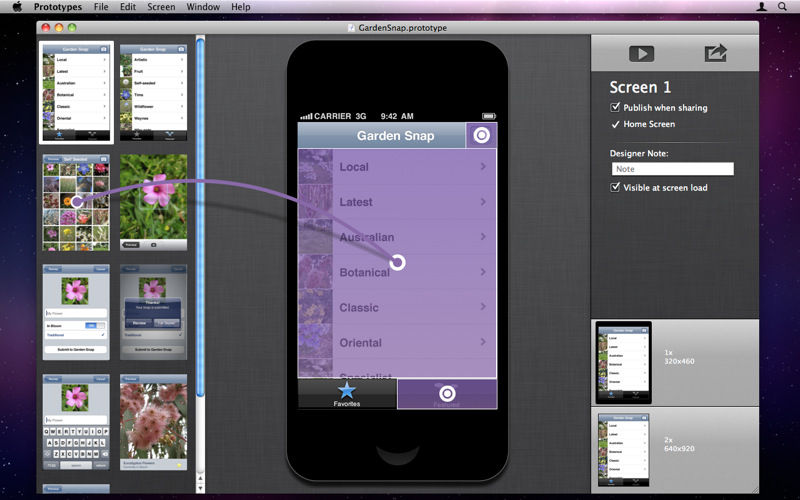Open the Window menu
Screen dimensions: 800x500
tap(203, 7)
